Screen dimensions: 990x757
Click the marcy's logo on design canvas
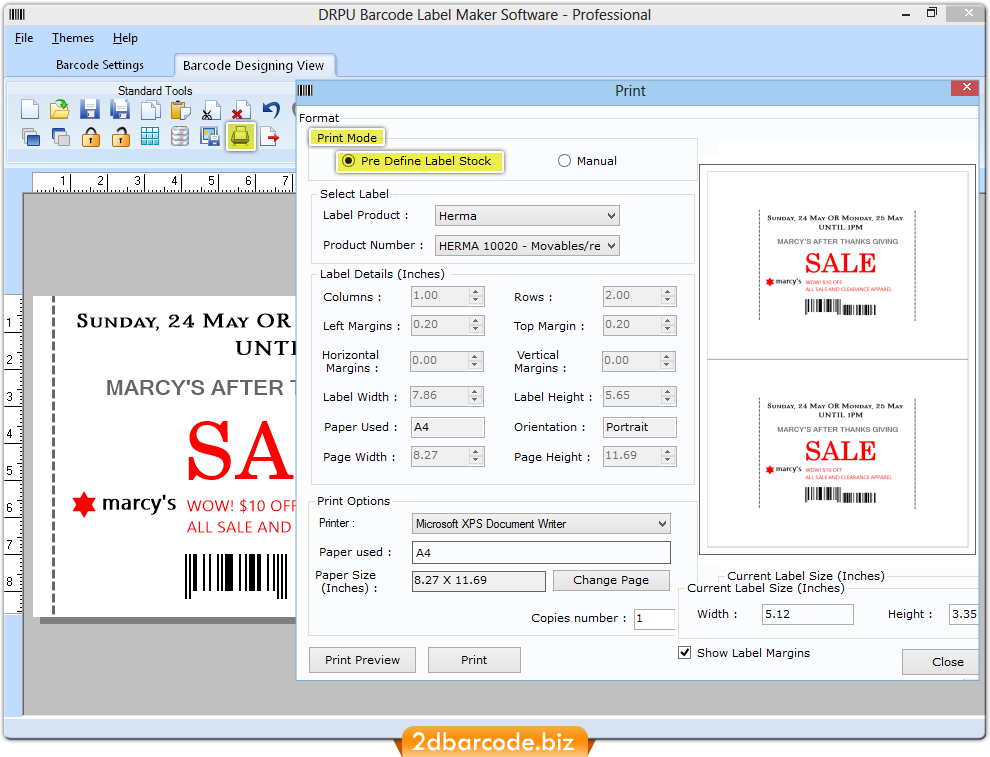(x=124, y=504)
